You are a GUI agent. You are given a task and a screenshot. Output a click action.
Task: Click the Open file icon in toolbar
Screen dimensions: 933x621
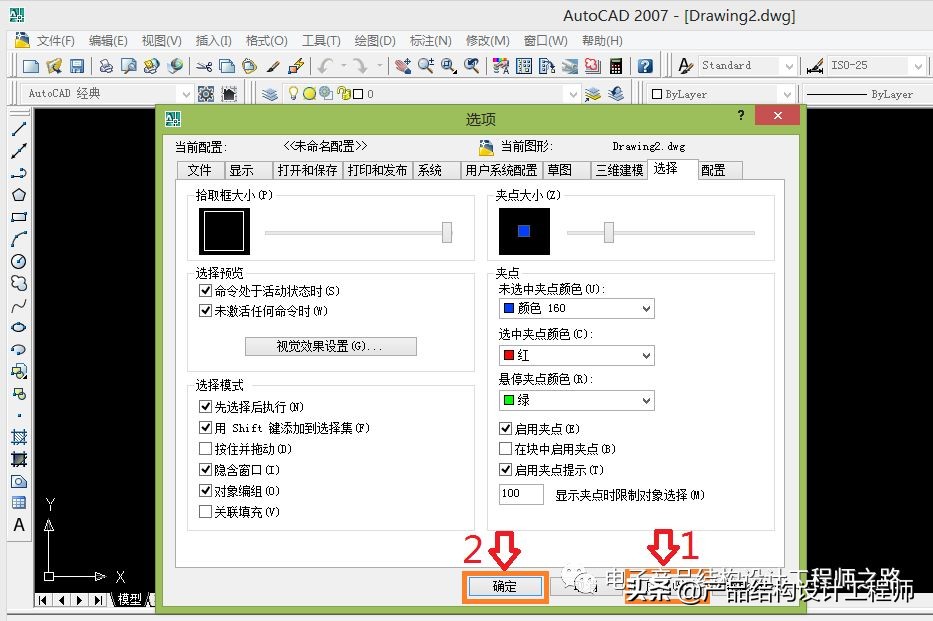(54, 66)
